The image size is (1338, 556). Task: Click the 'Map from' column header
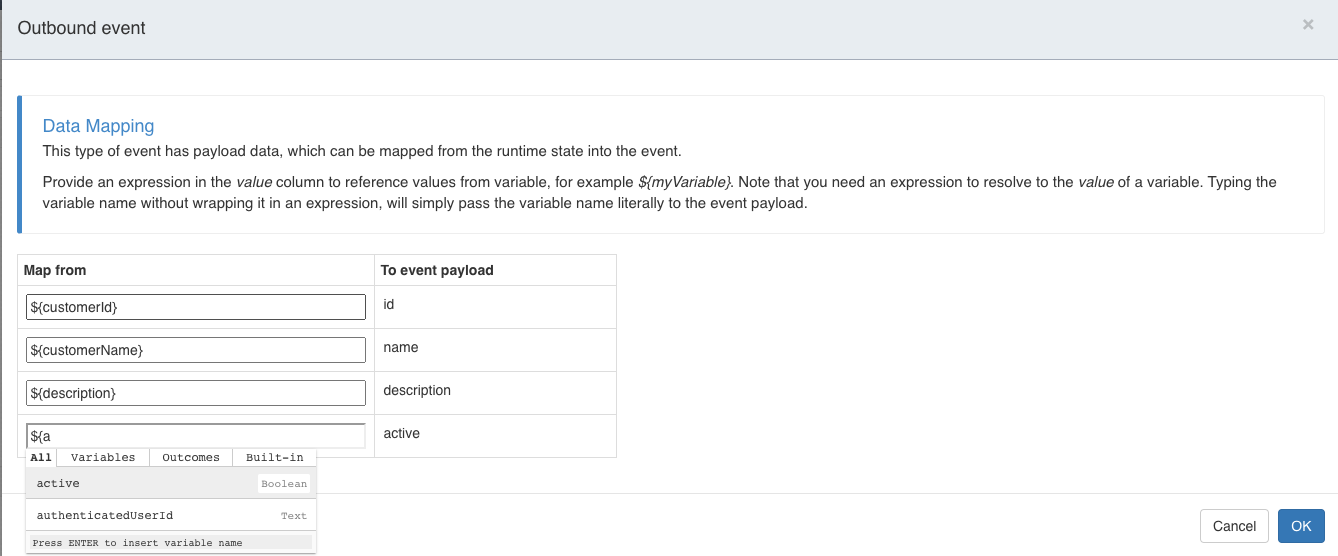[x=55, y=270]
